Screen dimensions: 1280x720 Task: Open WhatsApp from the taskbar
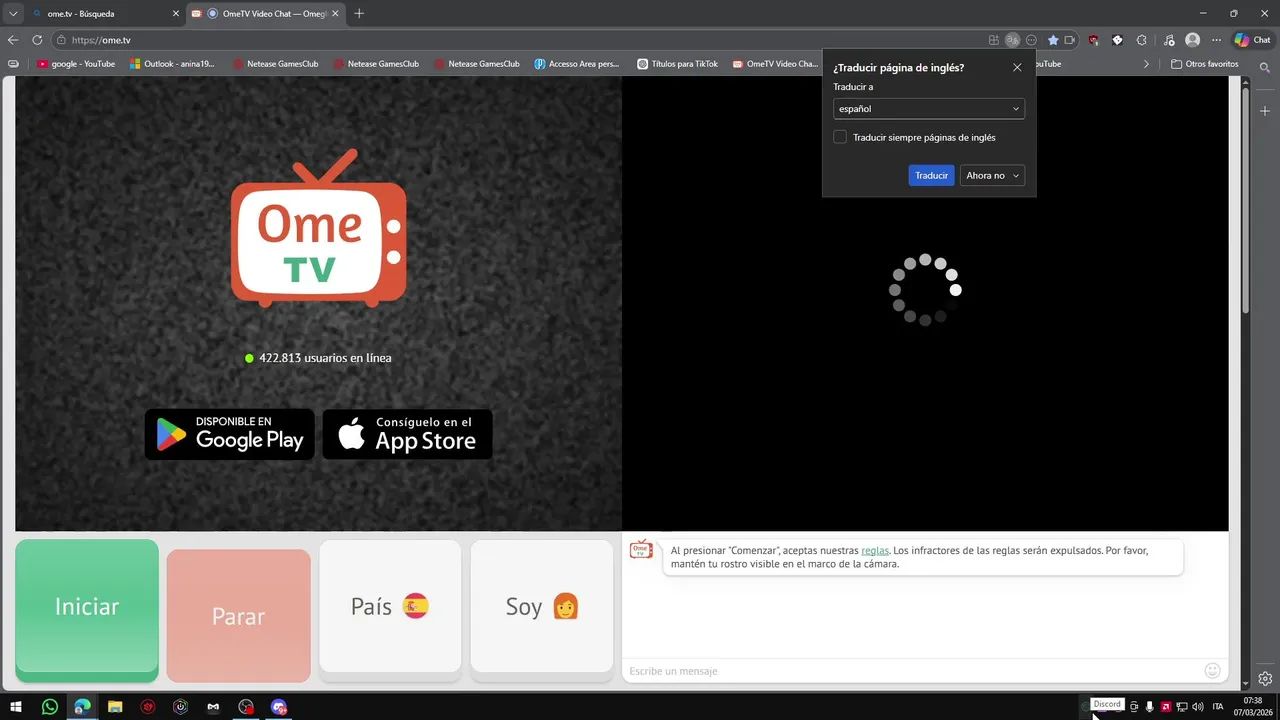50,707
